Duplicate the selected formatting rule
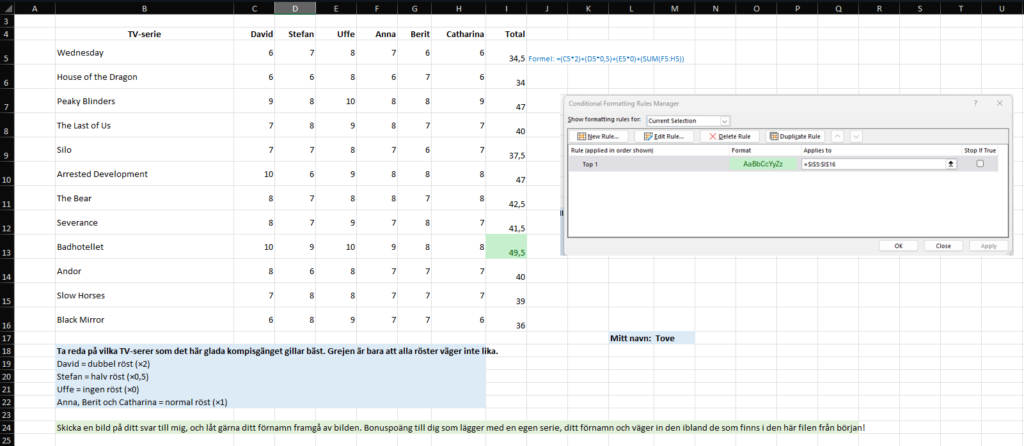The height and width of the screenshot is (446, 1024). 795,136
